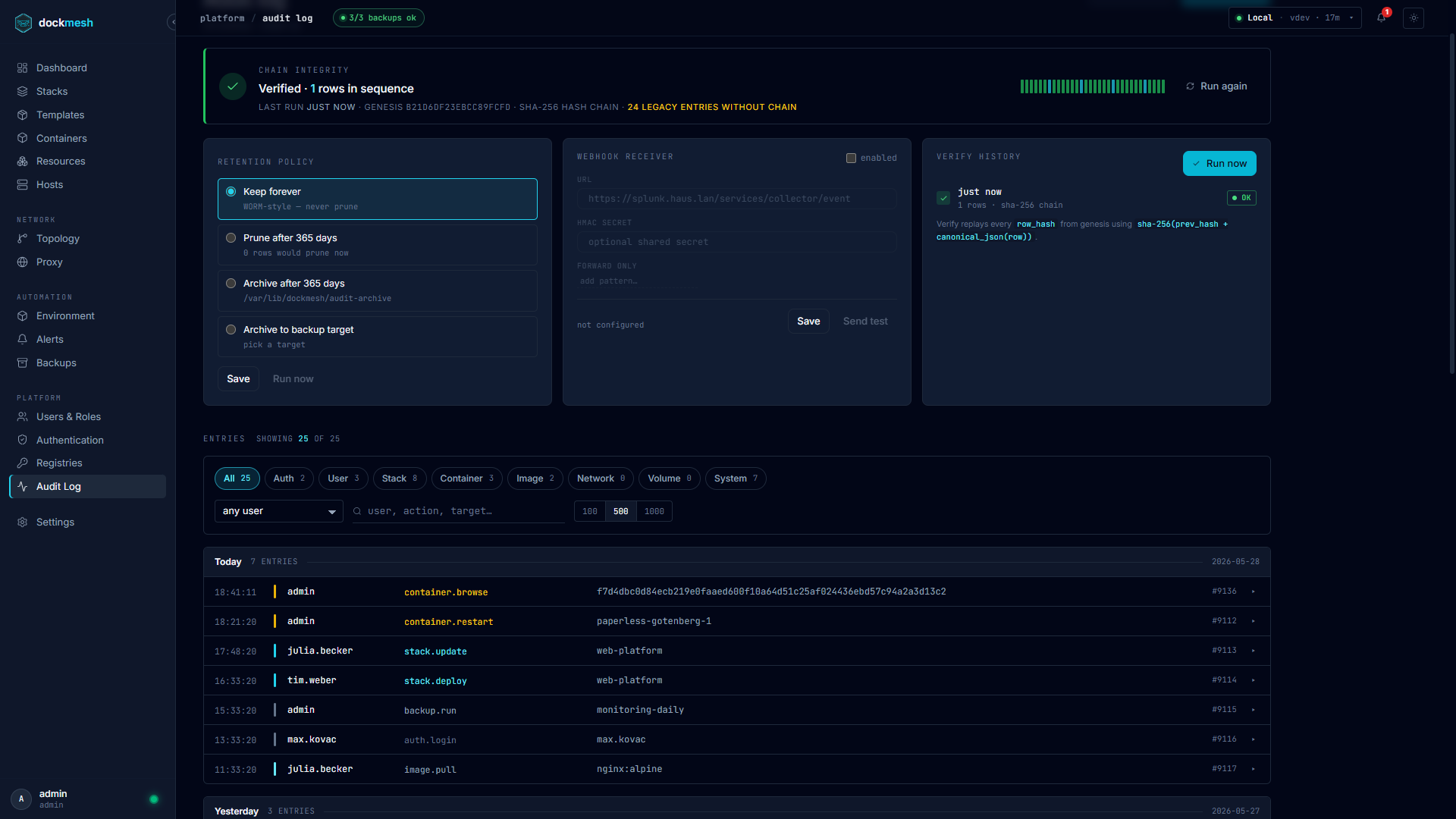Click the chain integrity verified checkmark icon

(x=233, y=86)
